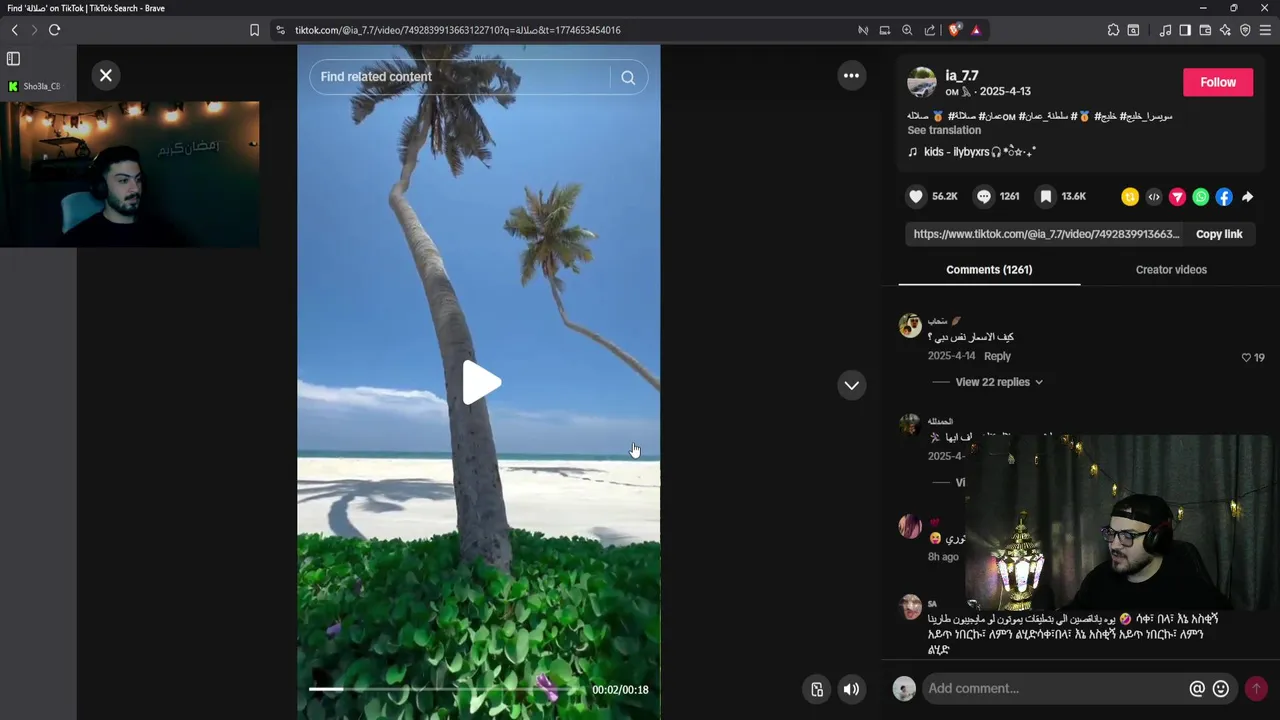Follow the ia_7.7 account
This screenshot has height=720, width=1280.
(1218, 83)
